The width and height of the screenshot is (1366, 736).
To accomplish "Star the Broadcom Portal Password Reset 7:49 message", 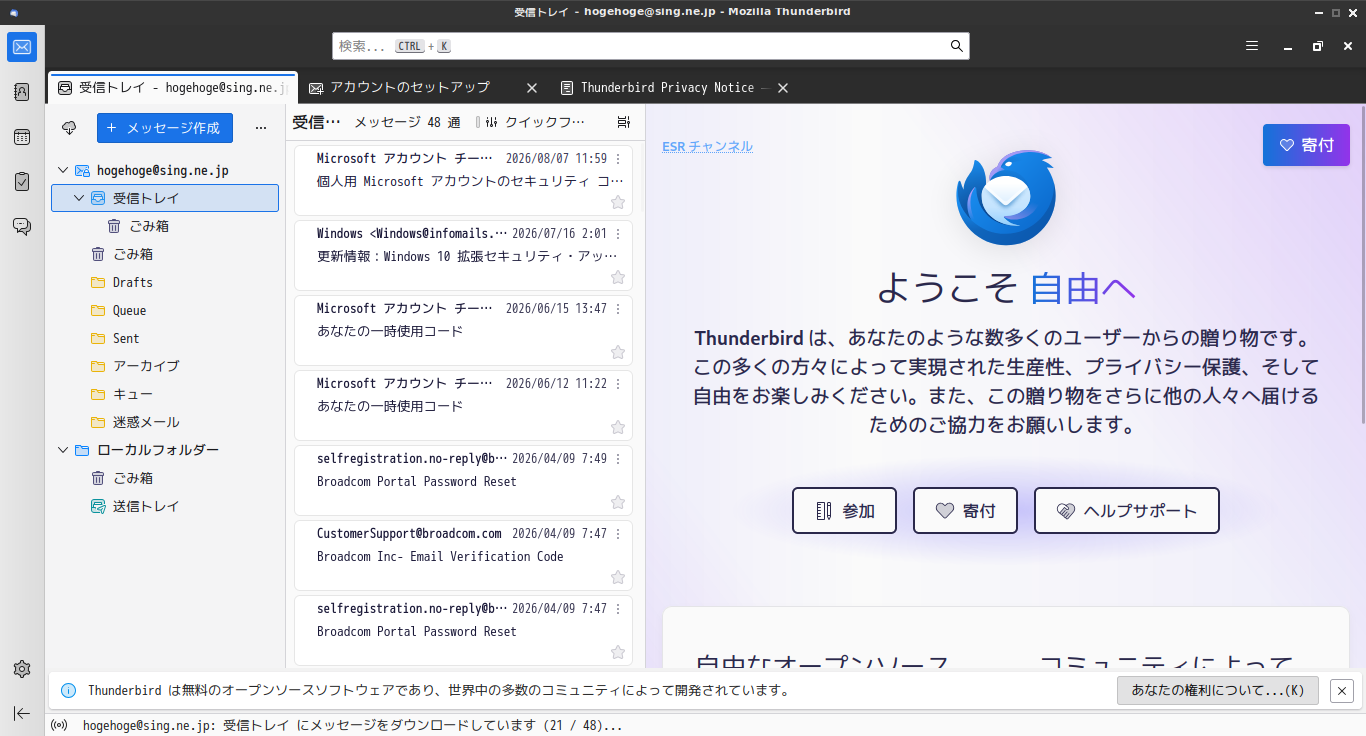I will 618,502.
